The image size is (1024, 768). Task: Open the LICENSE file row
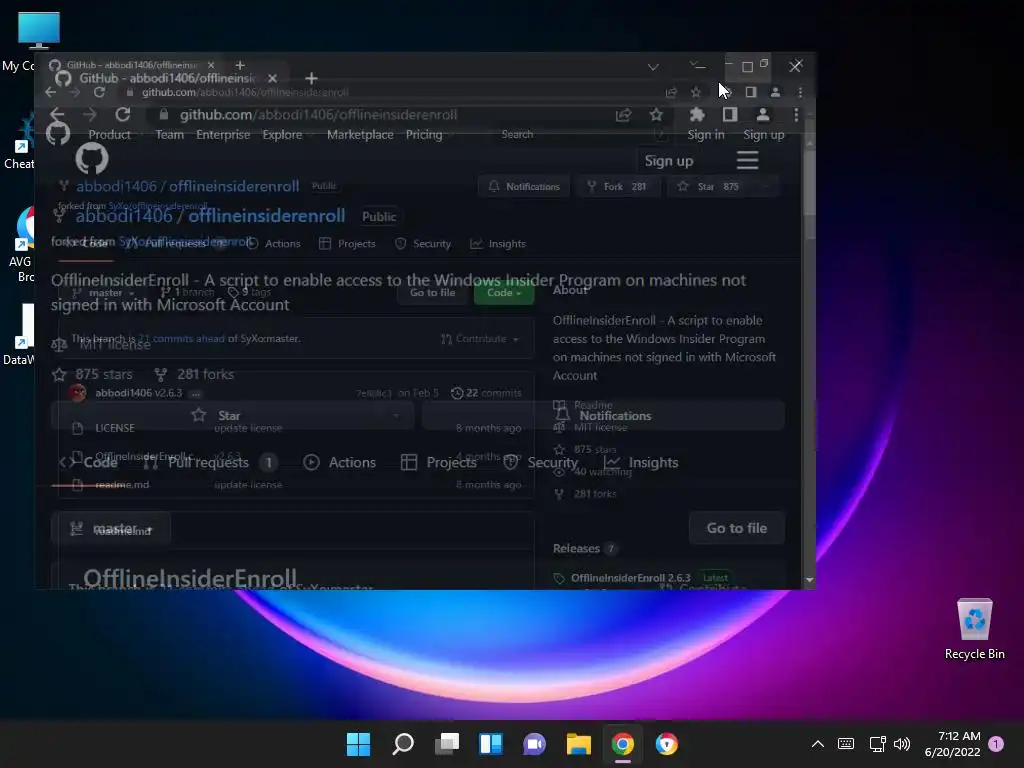coord(296,428)
